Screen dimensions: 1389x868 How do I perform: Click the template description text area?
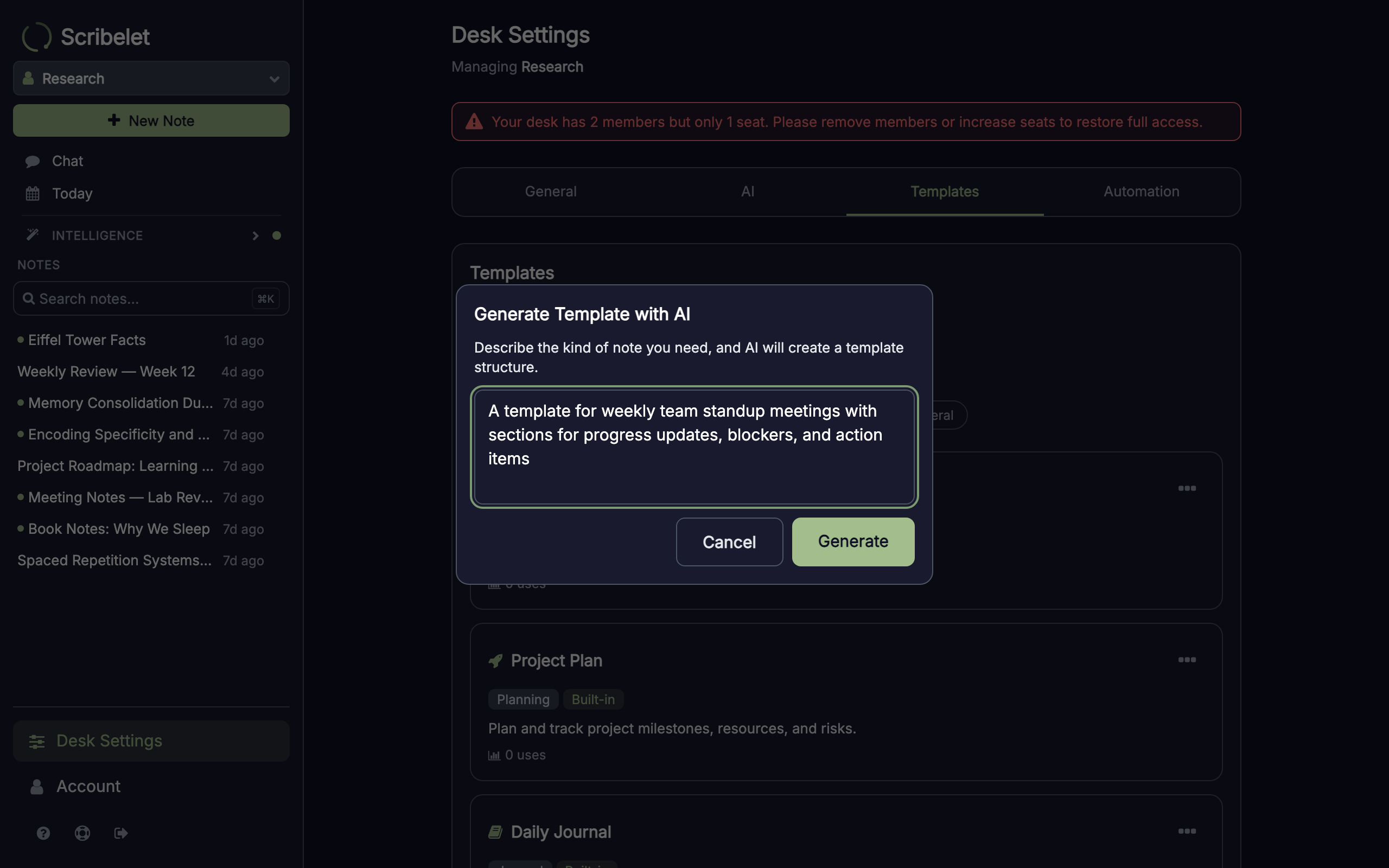click(694, 447)
